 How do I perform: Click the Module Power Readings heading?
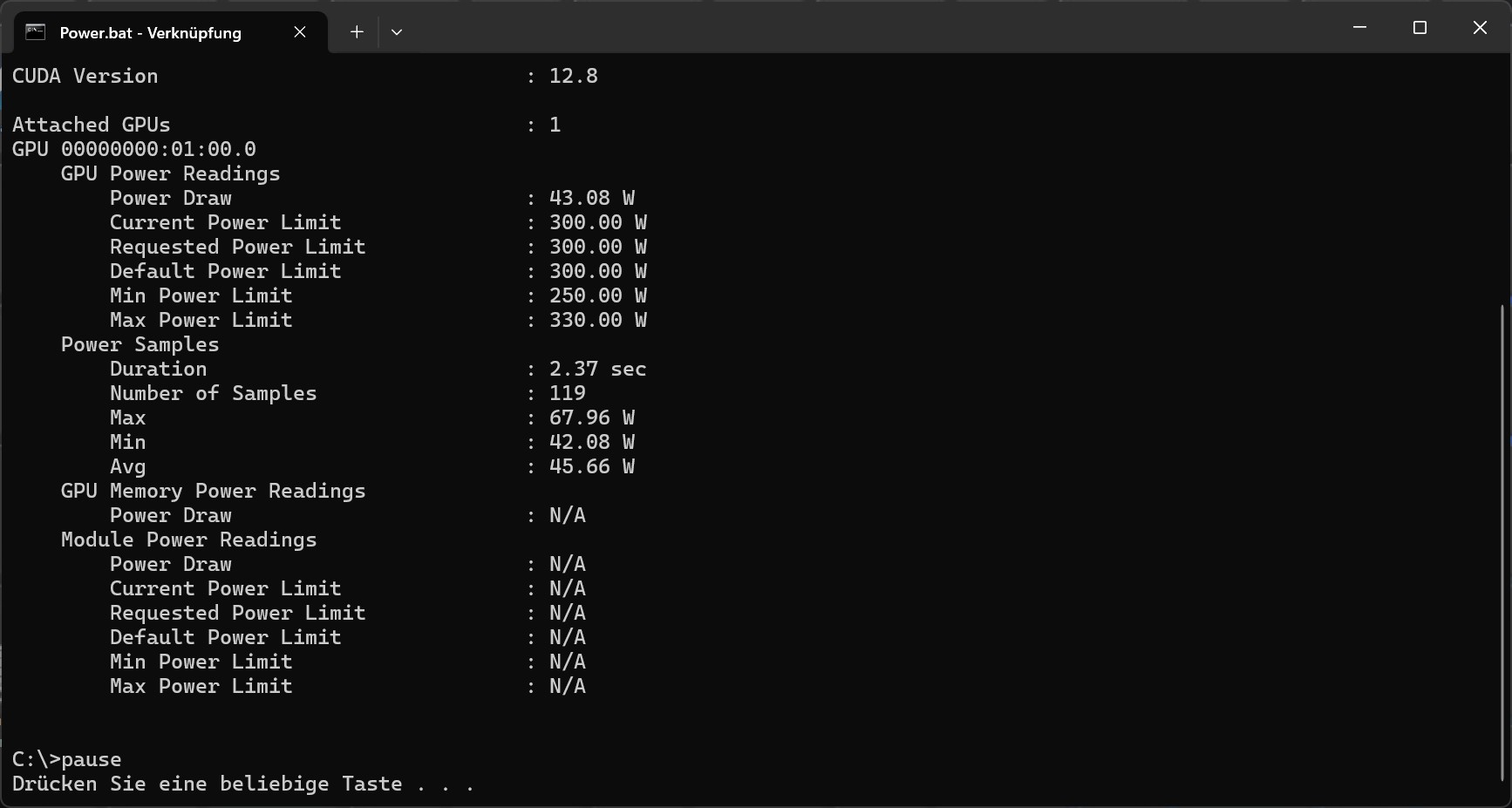coord(188,540)
